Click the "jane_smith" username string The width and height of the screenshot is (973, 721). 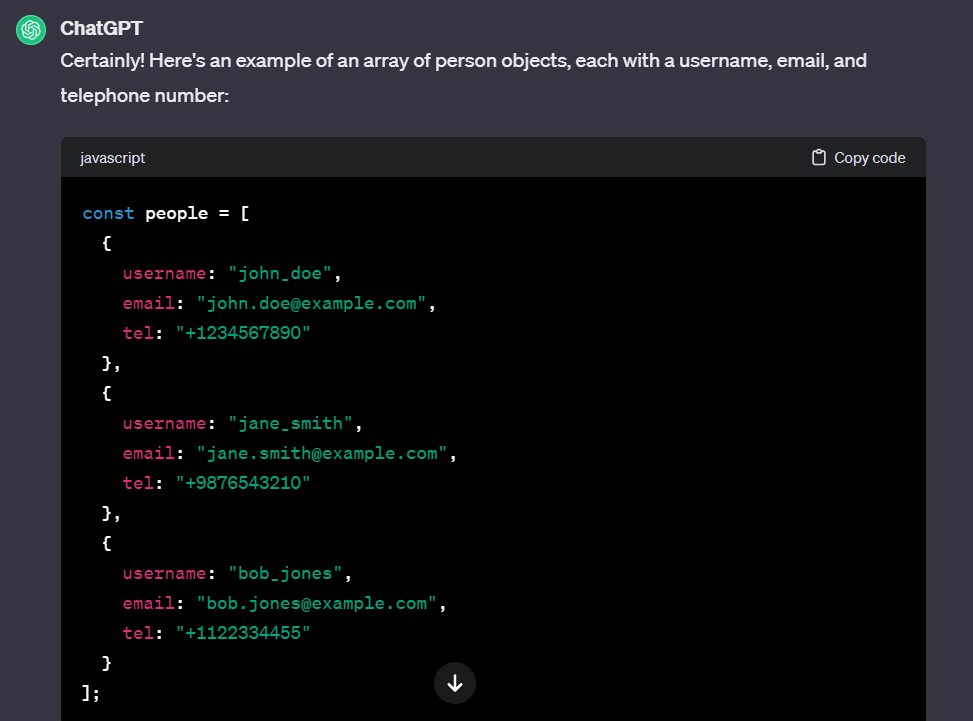(290, 424)
